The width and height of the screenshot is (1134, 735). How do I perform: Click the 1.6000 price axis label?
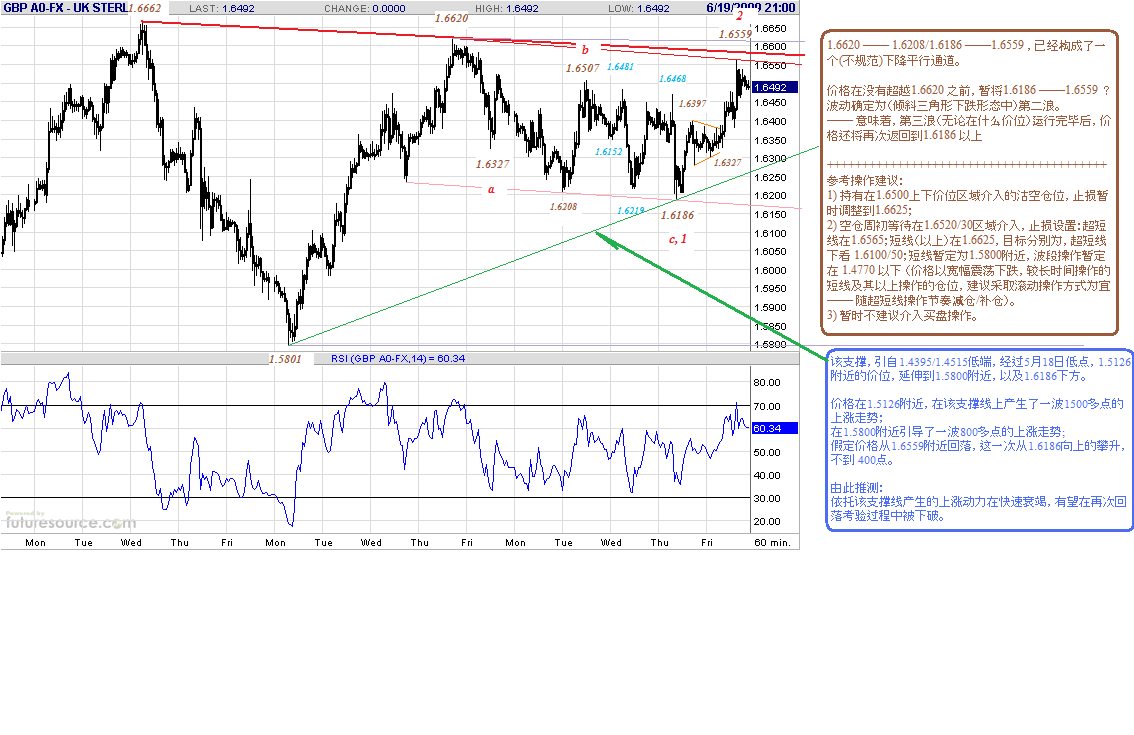[x=770, y=271]
